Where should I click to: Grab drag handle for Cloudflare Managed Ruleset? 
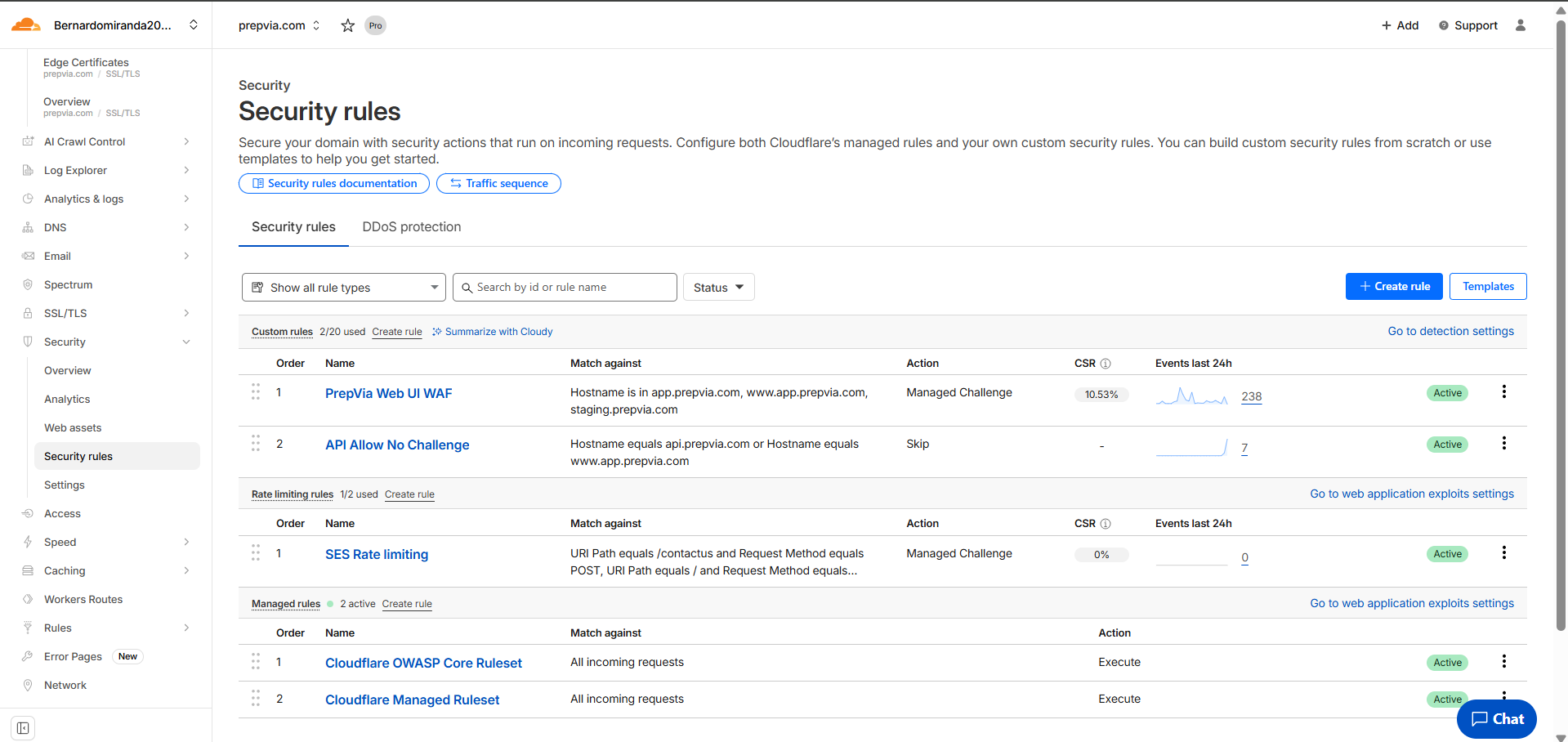click(256, 699)
